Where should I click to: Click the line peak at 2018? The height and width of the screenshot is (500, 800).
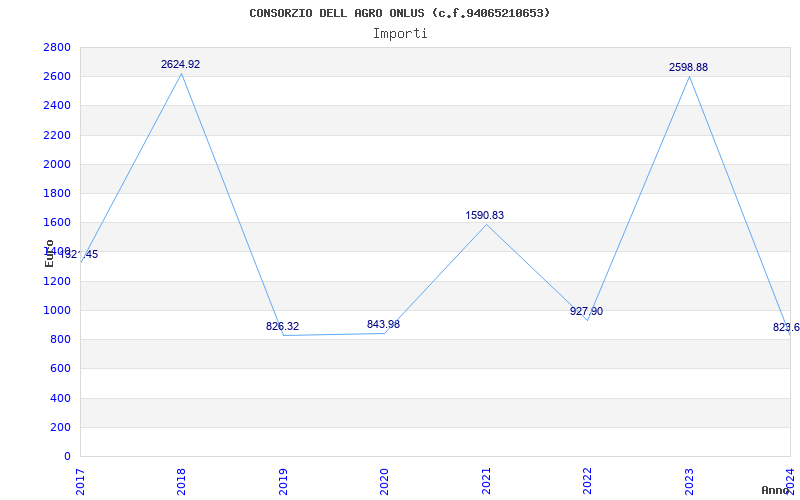click(182, 73)
